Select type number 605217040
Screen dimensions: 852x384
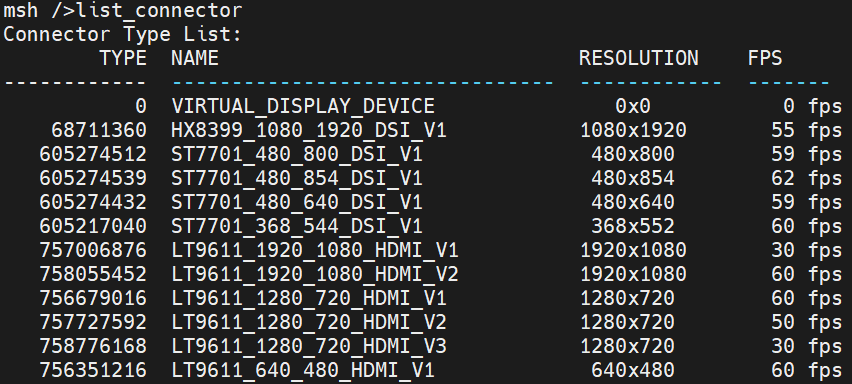pos(93,226)
